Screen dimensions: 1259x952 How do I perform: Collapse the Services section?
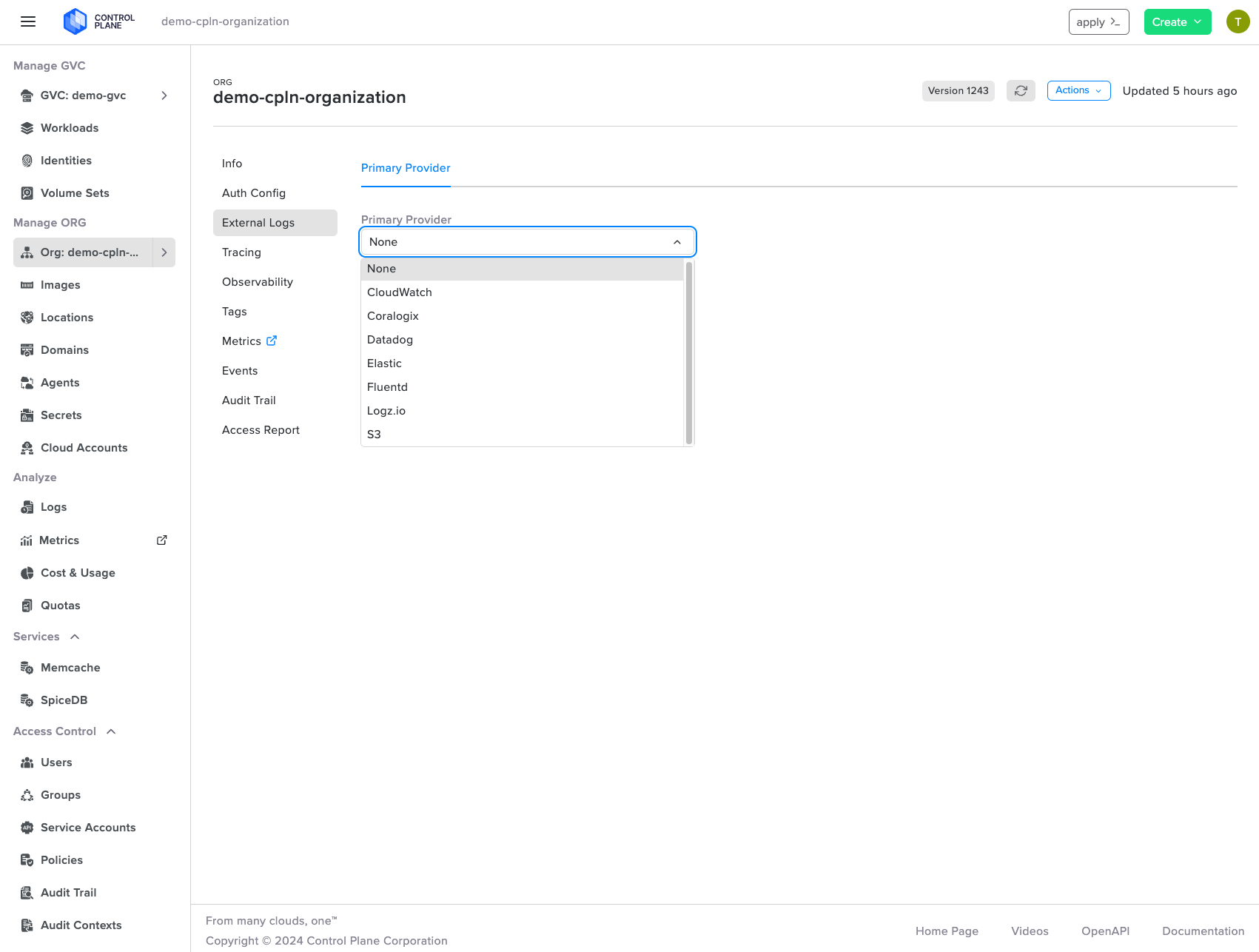point(75,637)
